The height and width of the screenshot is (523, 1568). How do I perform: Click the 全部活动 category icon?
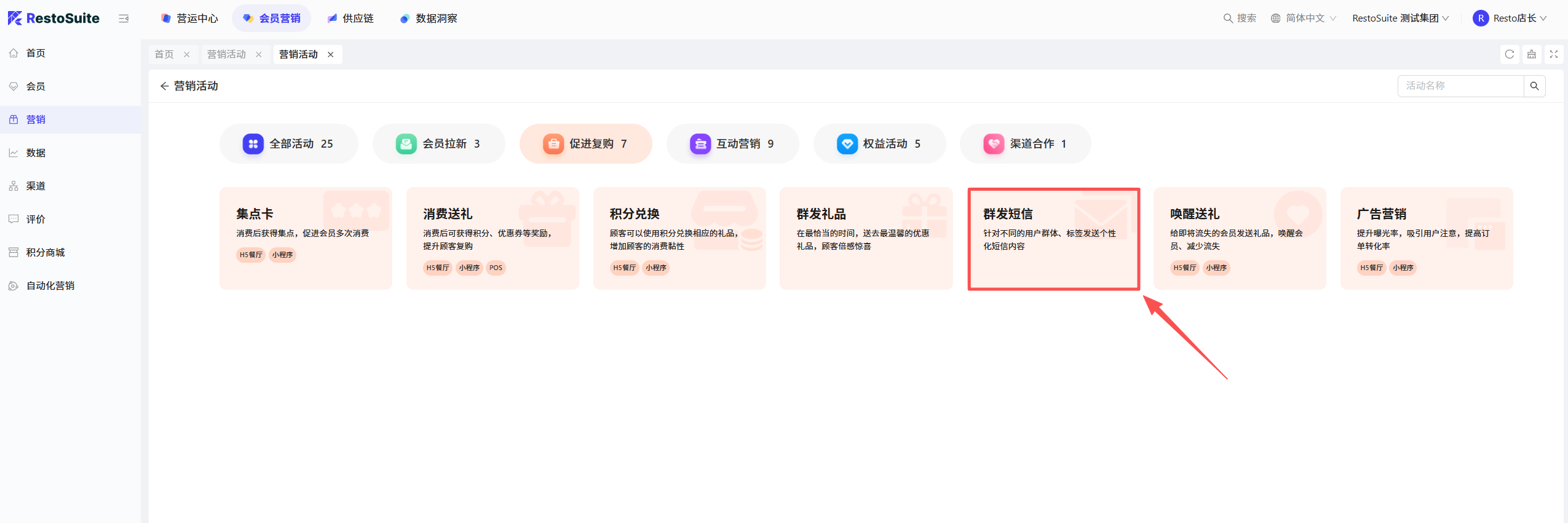tap(253, 144)
